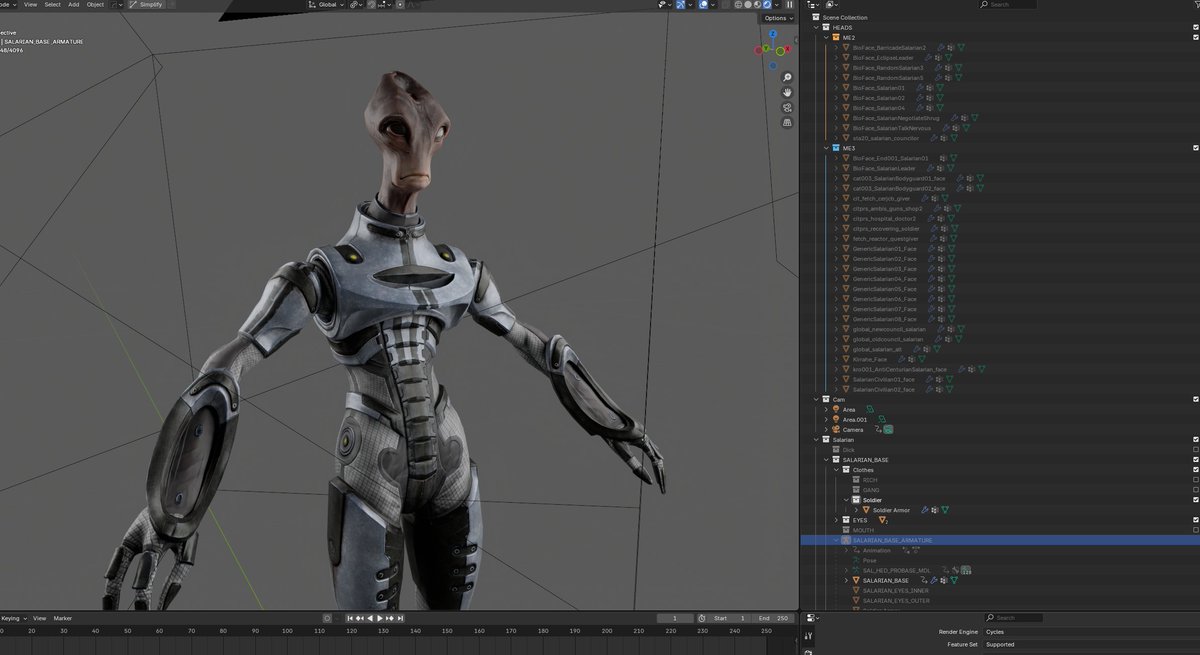The width and height of the screenshot is (1200, 655).
Task: Select GenericSalarian04_Face in outliner
Action: pyautogui.click(x=884, y=278)
